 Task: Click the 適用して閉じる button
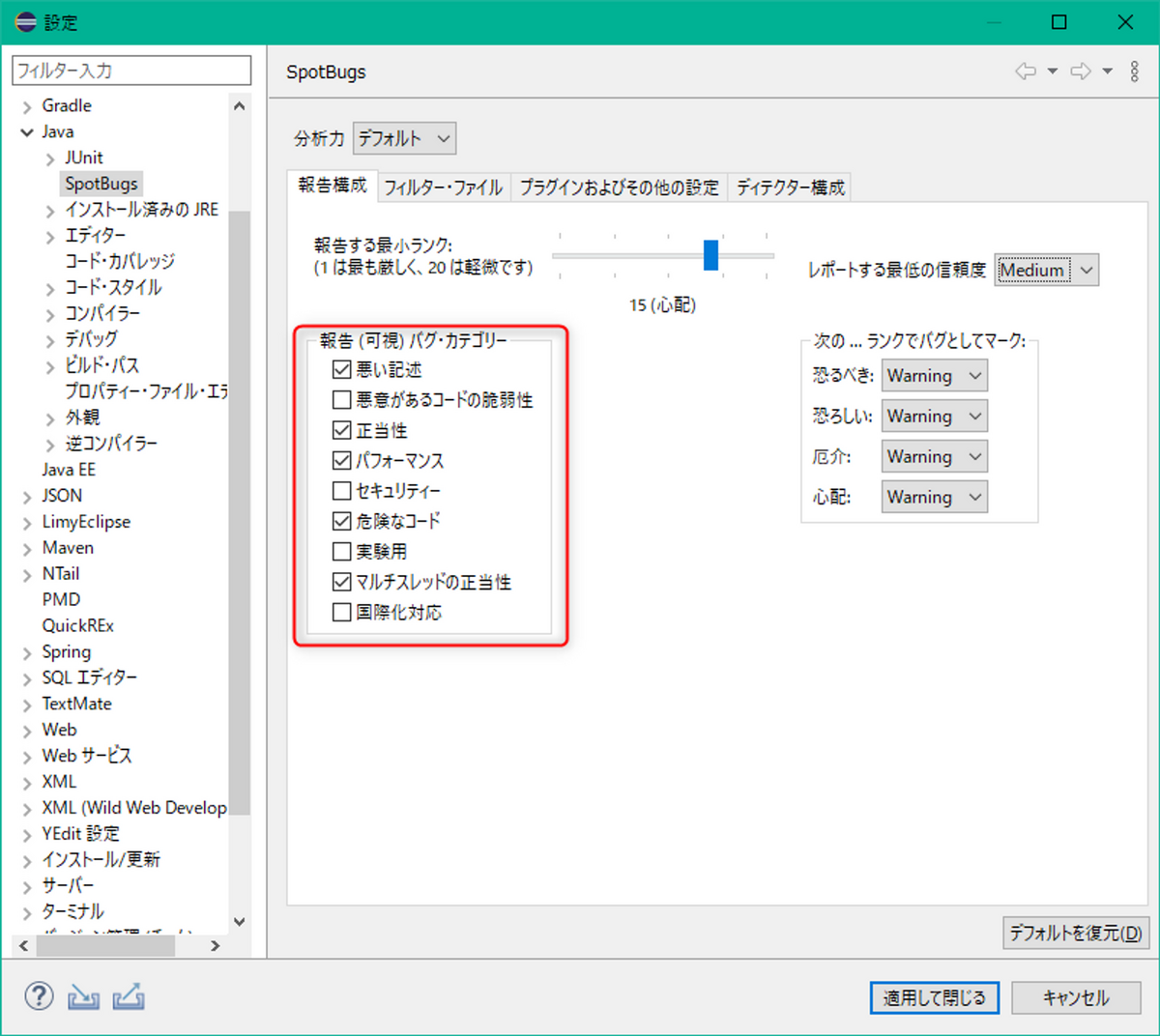934,996
